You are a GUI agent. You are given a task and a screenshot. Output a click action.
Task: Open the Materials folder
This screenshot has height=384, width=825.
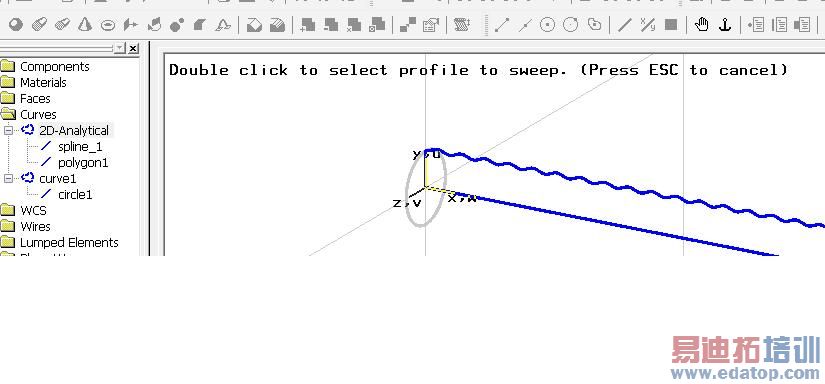pyautogui.click(x=43, y=83)
